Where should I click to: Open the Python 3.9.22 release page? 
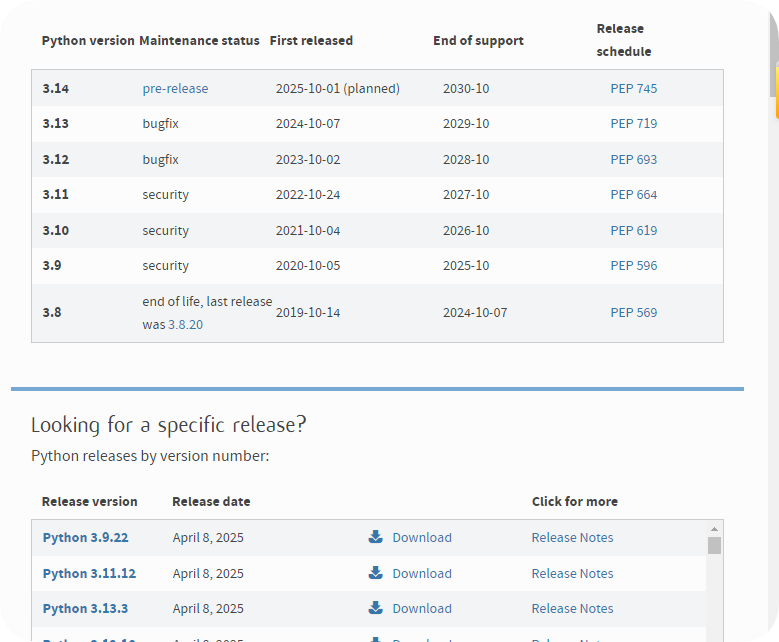point(85,538)
